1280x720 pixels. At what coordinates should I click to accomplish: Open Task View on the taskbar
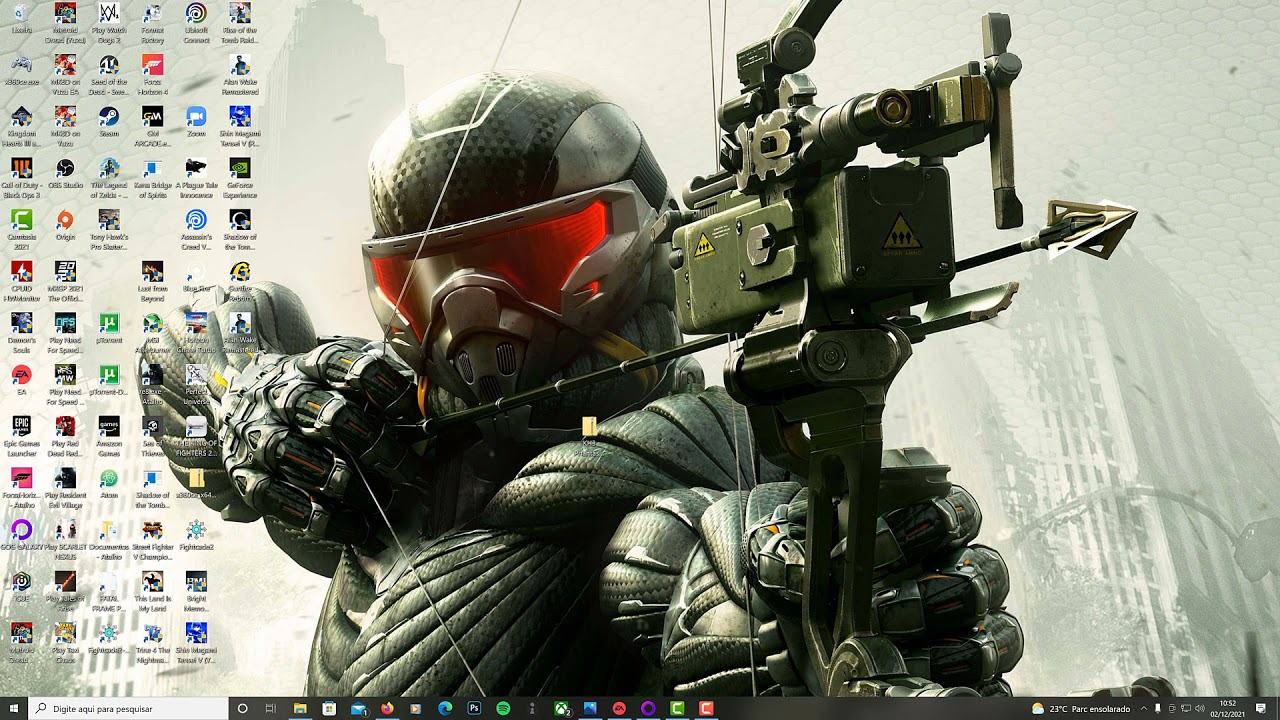[x=270, y=708]
